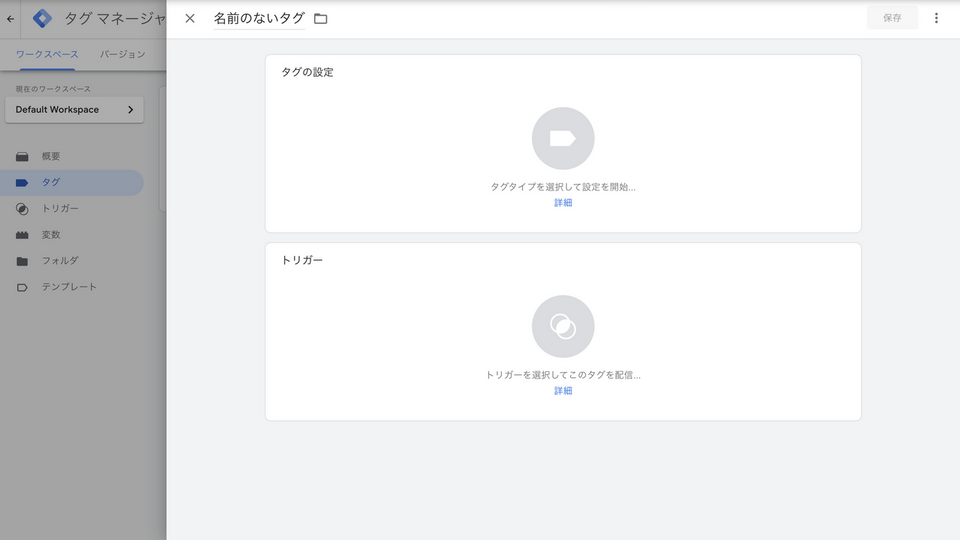
Task: Go back using the arrow icon
Action: [11, 18]
